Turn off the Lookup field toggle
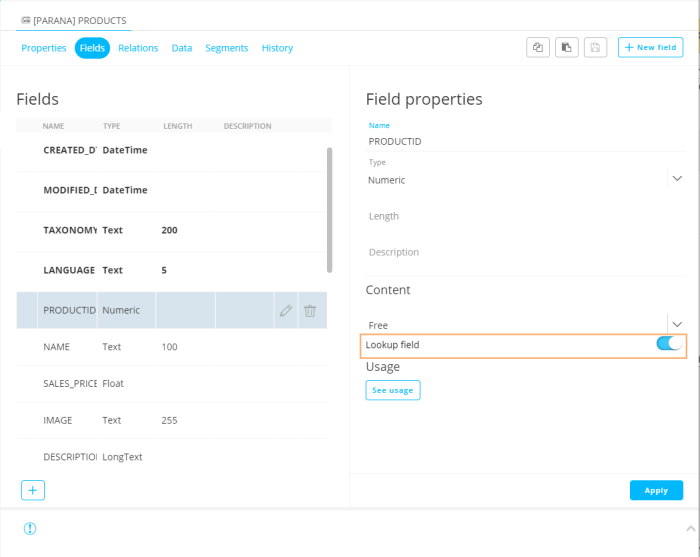 click(x=669, y=344)
